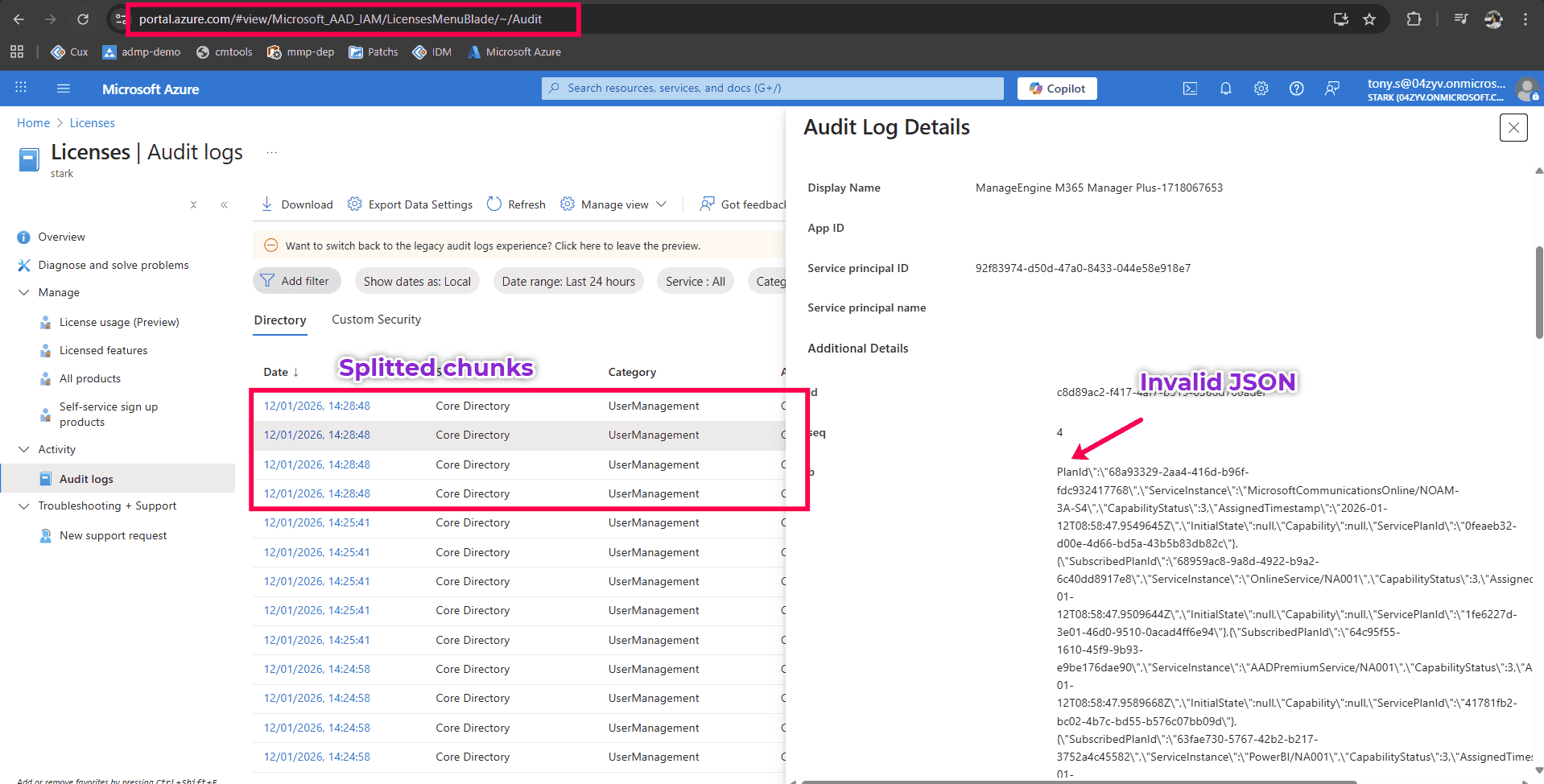This screenshot has width=1544, height=784.
Task: Open Export Data Settings
Action: [410, 204]
